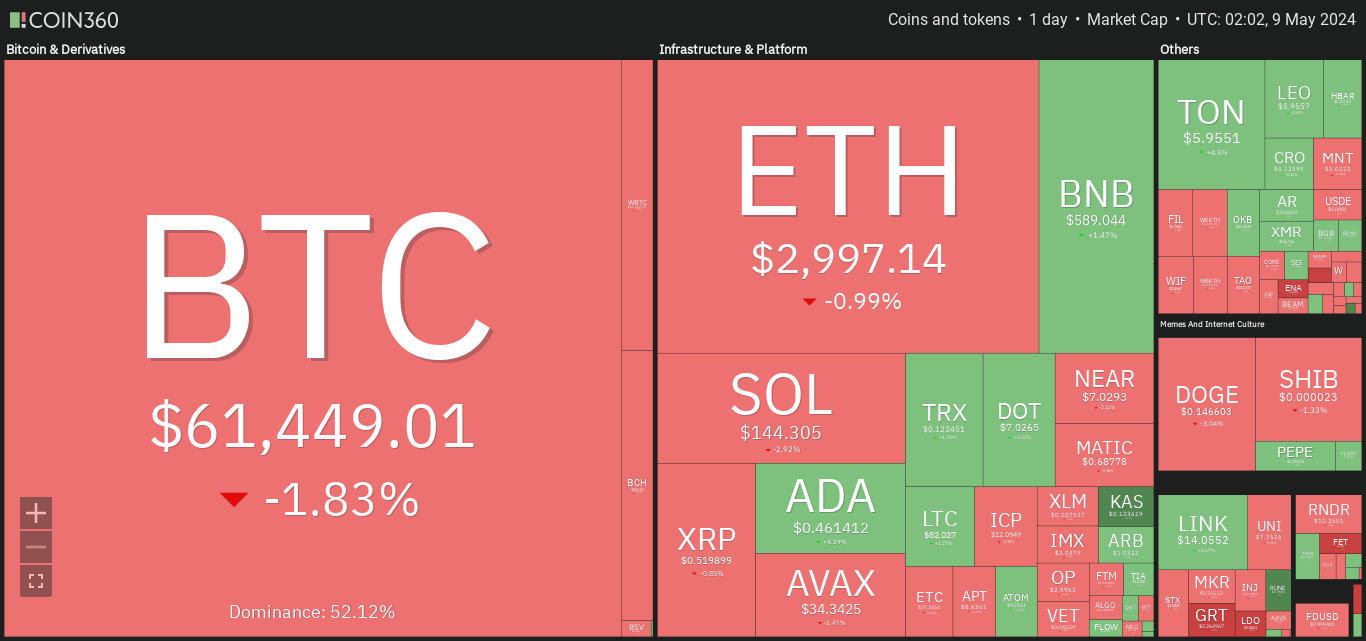
Task: Open the TRX tile
Action: (x=944, y=419)
